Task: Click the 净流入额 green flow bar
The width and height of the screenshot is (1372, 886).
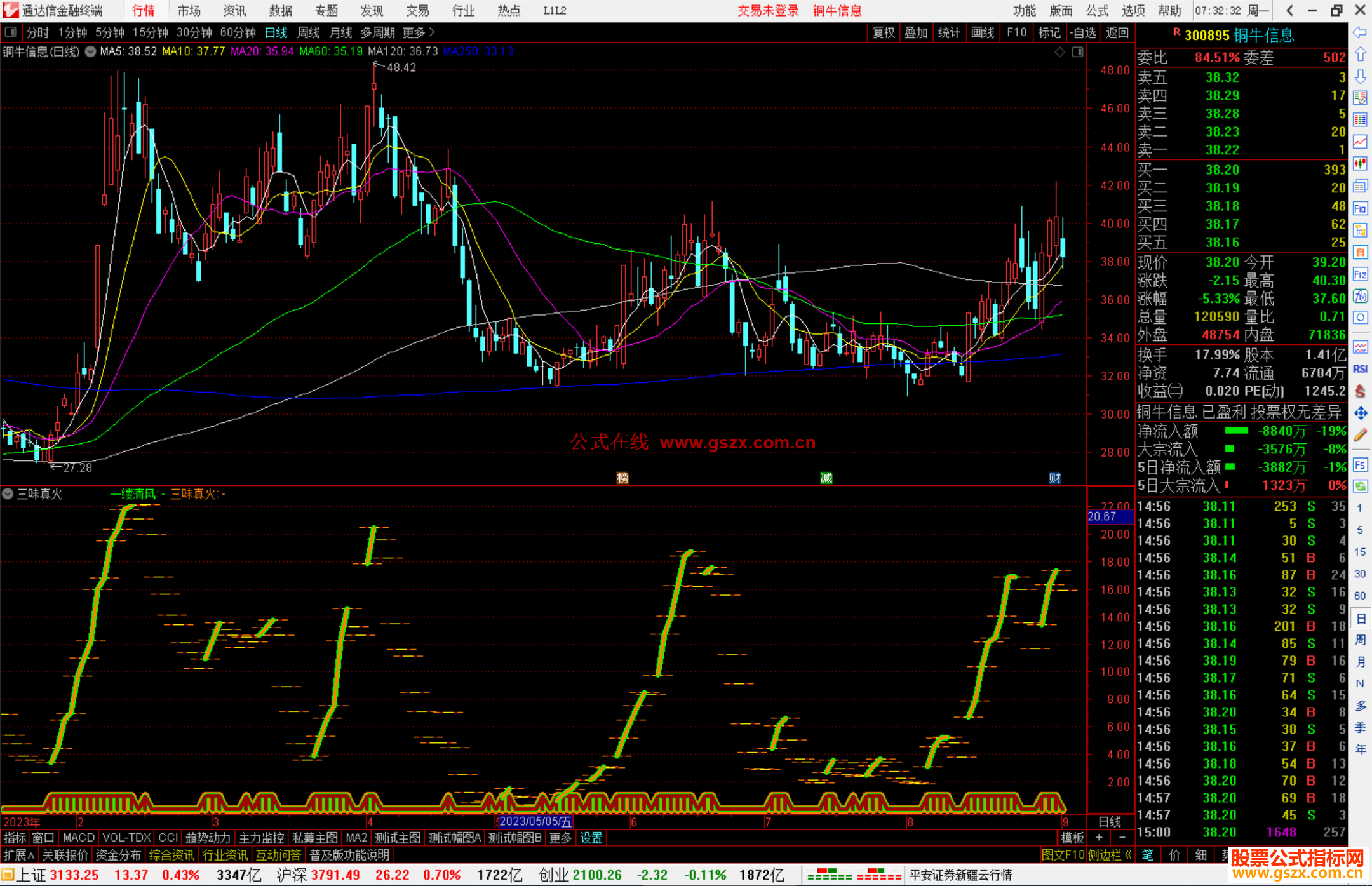Action: pyautogui.click(x=1236, y=431)
